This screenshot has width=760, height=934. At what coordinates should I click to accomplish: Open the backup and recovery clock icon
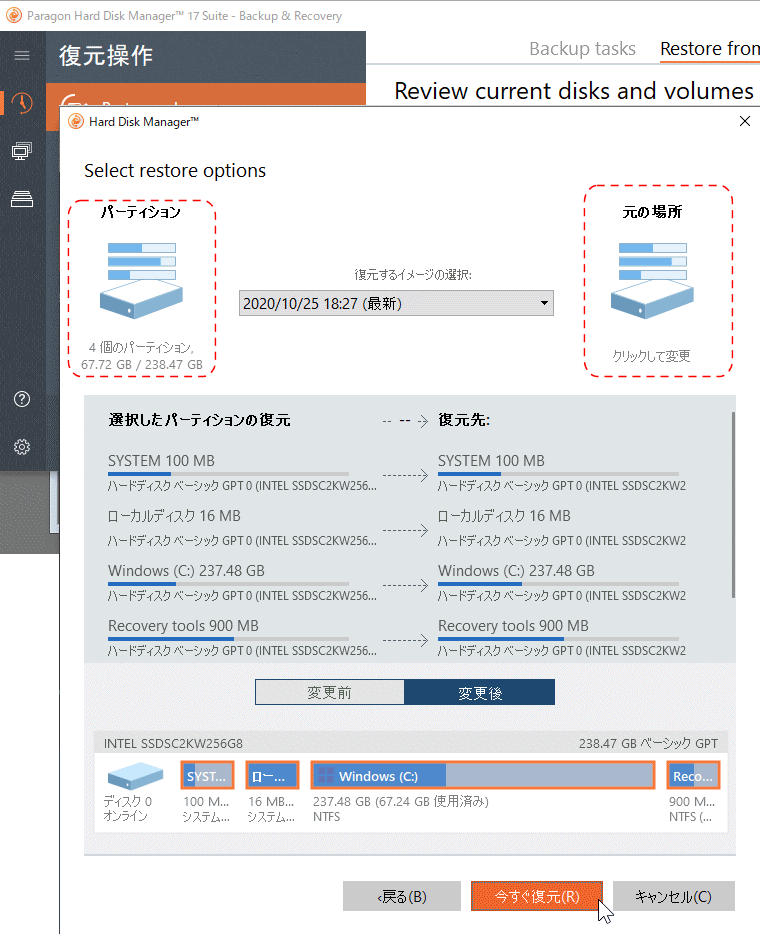tap(21, 103)
